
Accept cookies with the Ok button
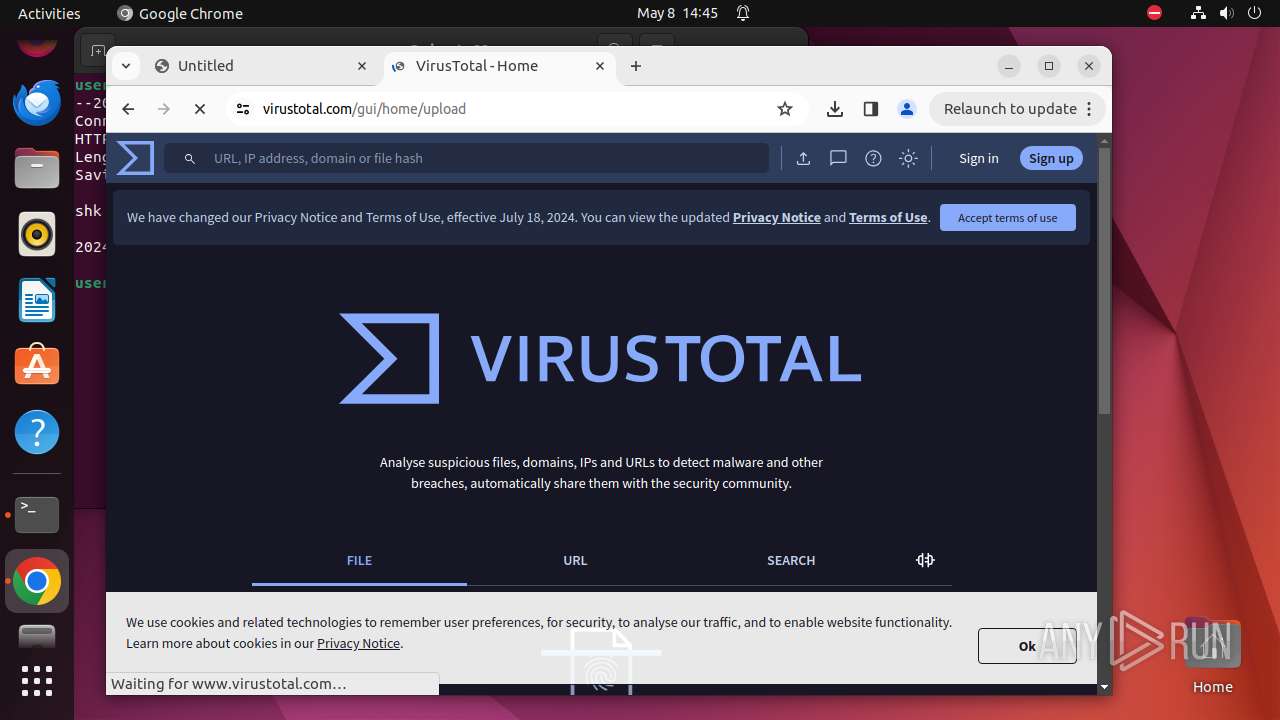coord(1027,646)
